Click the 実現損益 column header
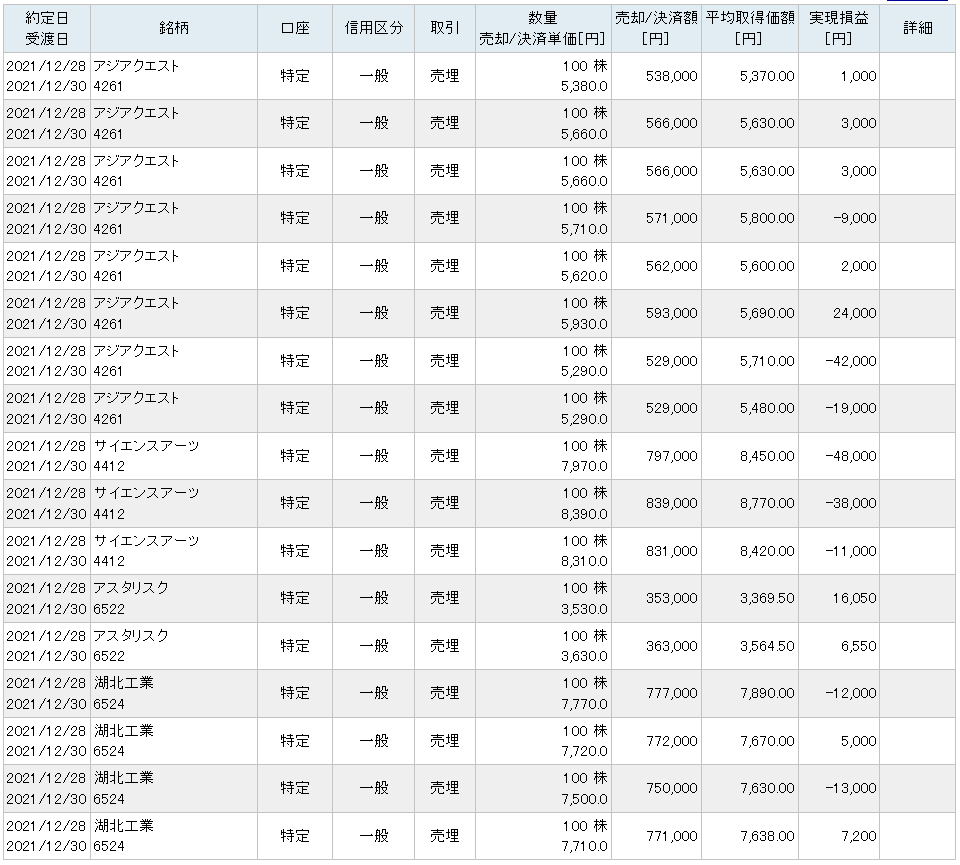The height and width of the screenshot is (865, 960). pos(839,28)
